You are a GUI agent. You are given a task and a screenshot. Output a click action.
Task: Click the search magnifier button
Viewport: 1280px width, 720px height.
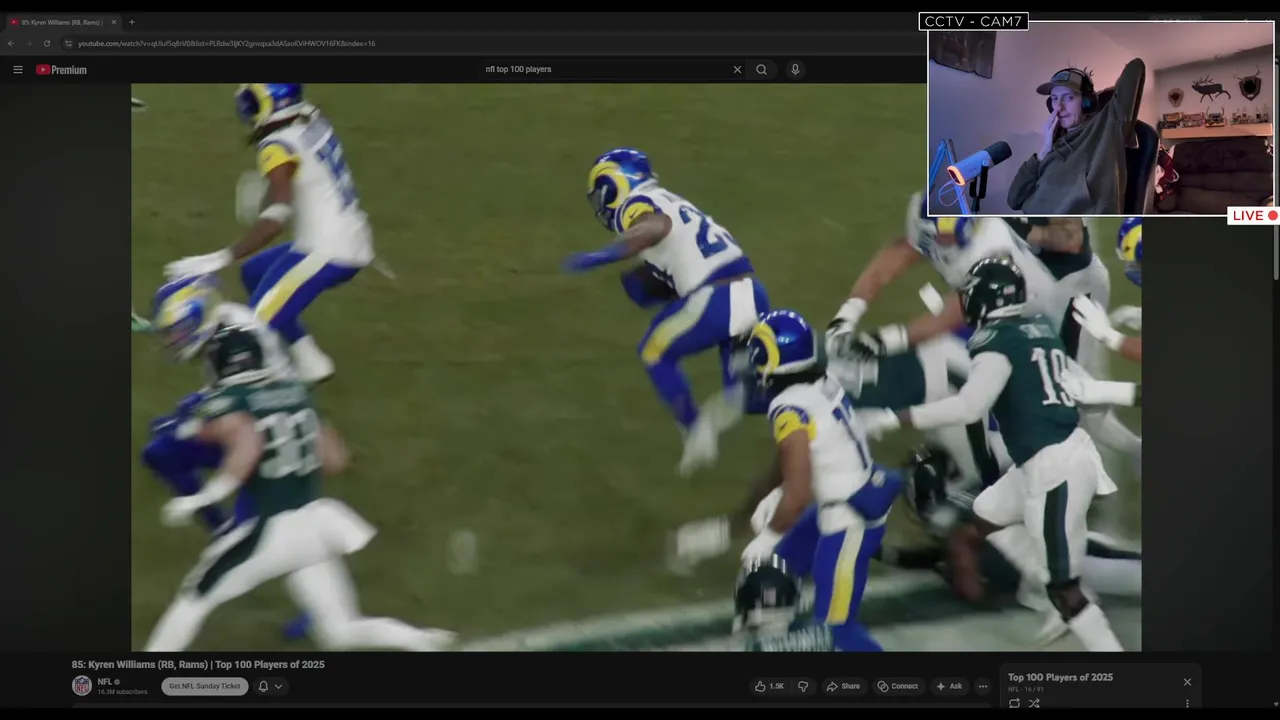click(762, 70)
